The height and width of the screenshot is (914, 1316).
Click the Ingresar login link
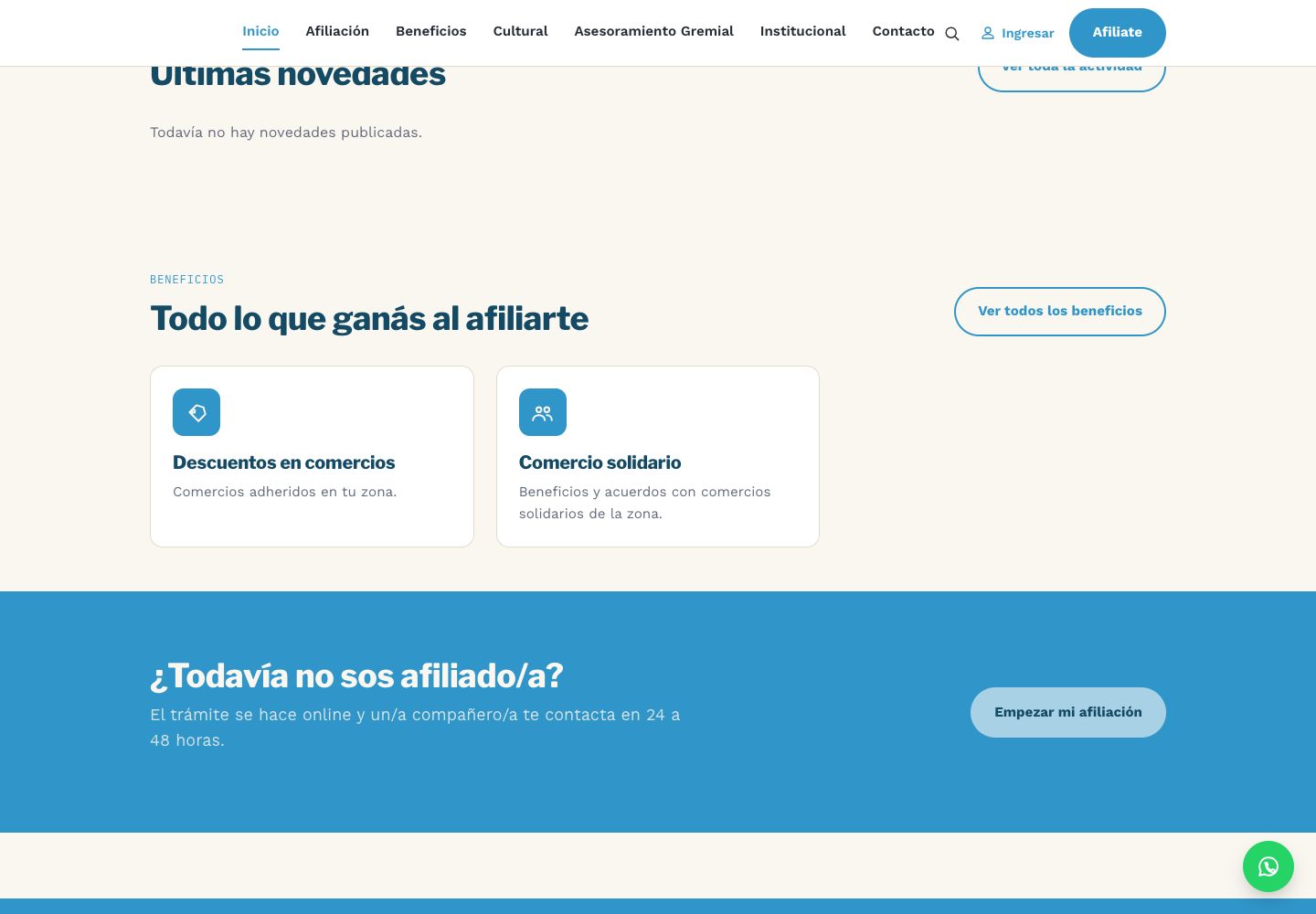pos(1018,33)
